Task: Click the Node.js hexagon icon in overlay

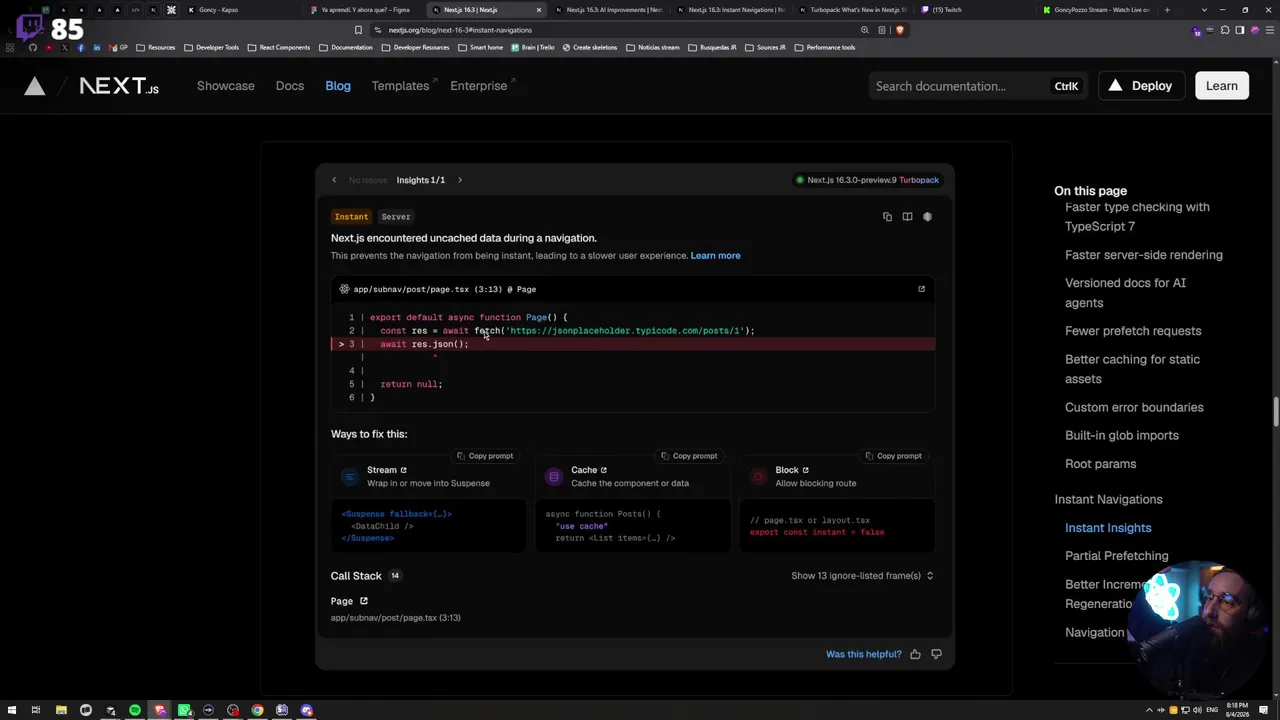Action: pyautogui.click(x=927, y=217)
